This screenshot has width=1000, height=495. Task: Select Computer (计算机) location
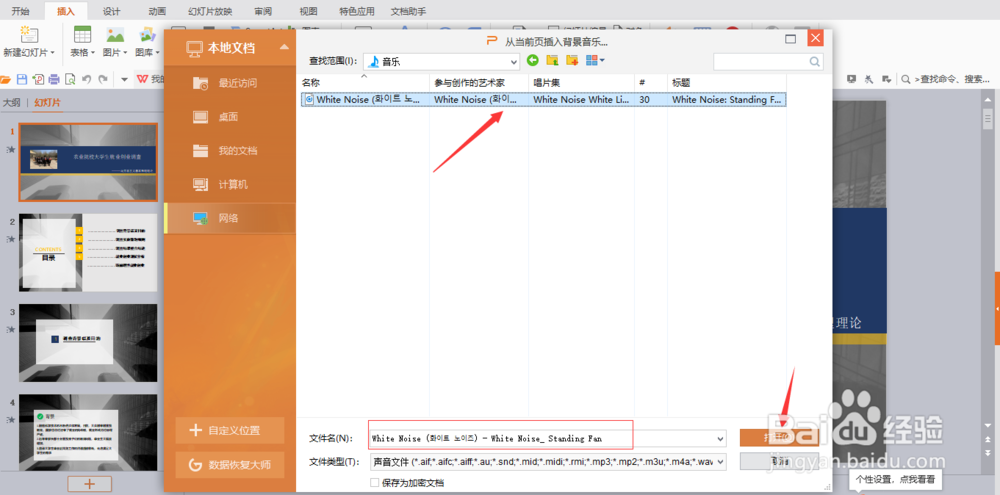pyautogui.click(x=230, y=184)
